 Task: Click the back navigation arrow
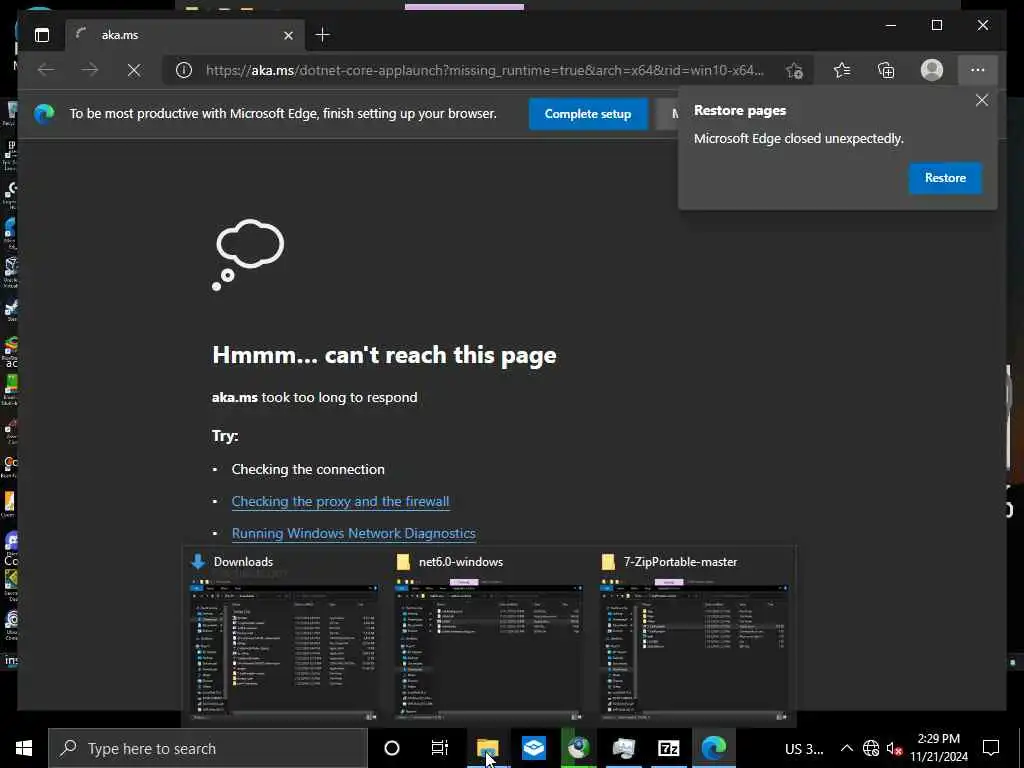click(x=46, y=70)
